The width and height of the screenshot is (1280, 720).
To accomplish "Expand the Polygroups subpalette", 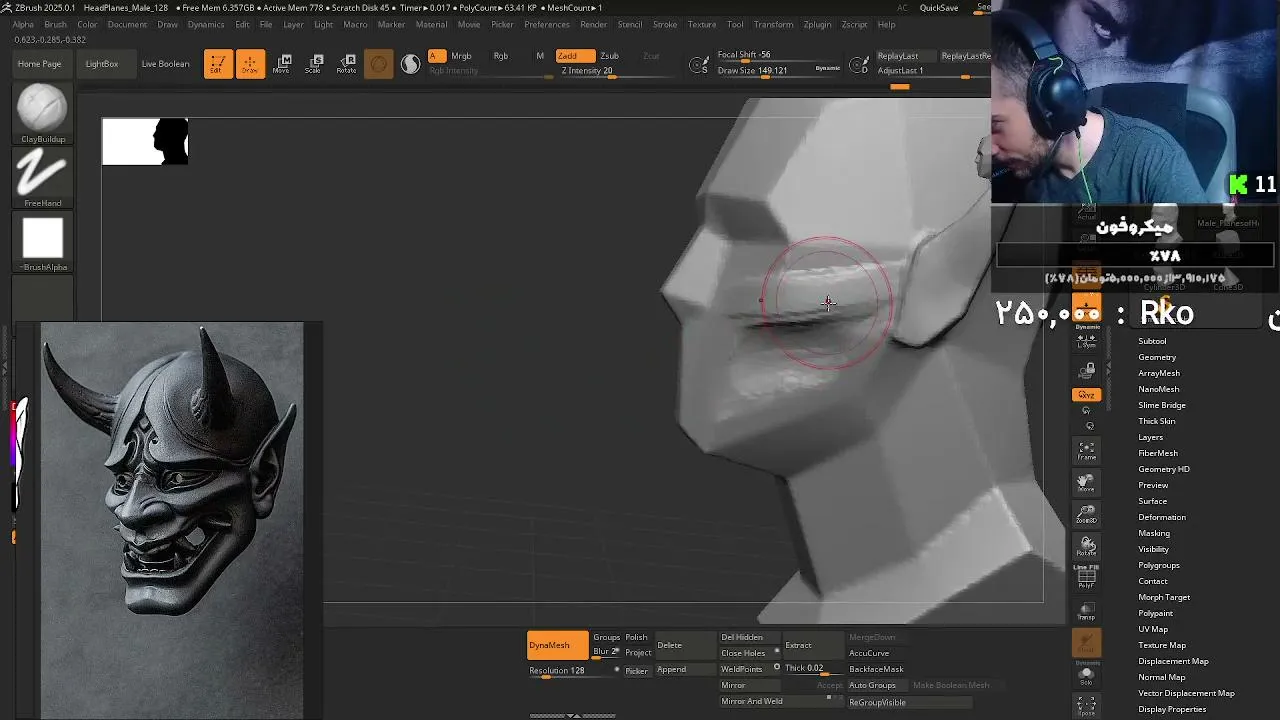I will (x=1159, y=565).
